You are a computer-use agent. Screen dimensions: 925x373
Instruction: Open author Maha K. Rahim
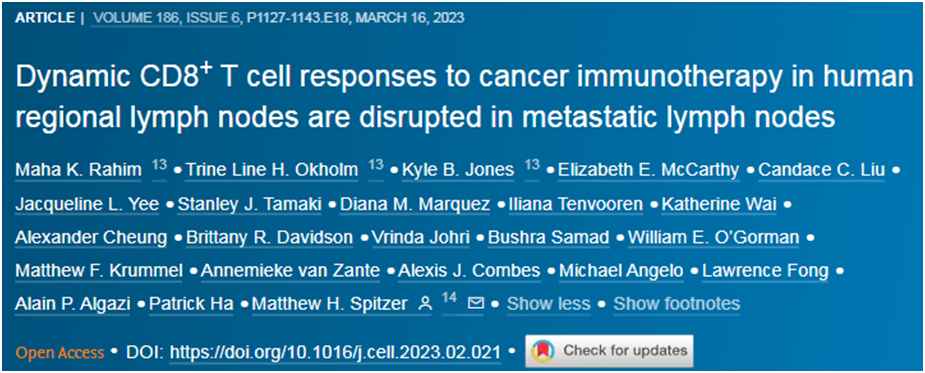pyautogui.click(x=78, y=171)
